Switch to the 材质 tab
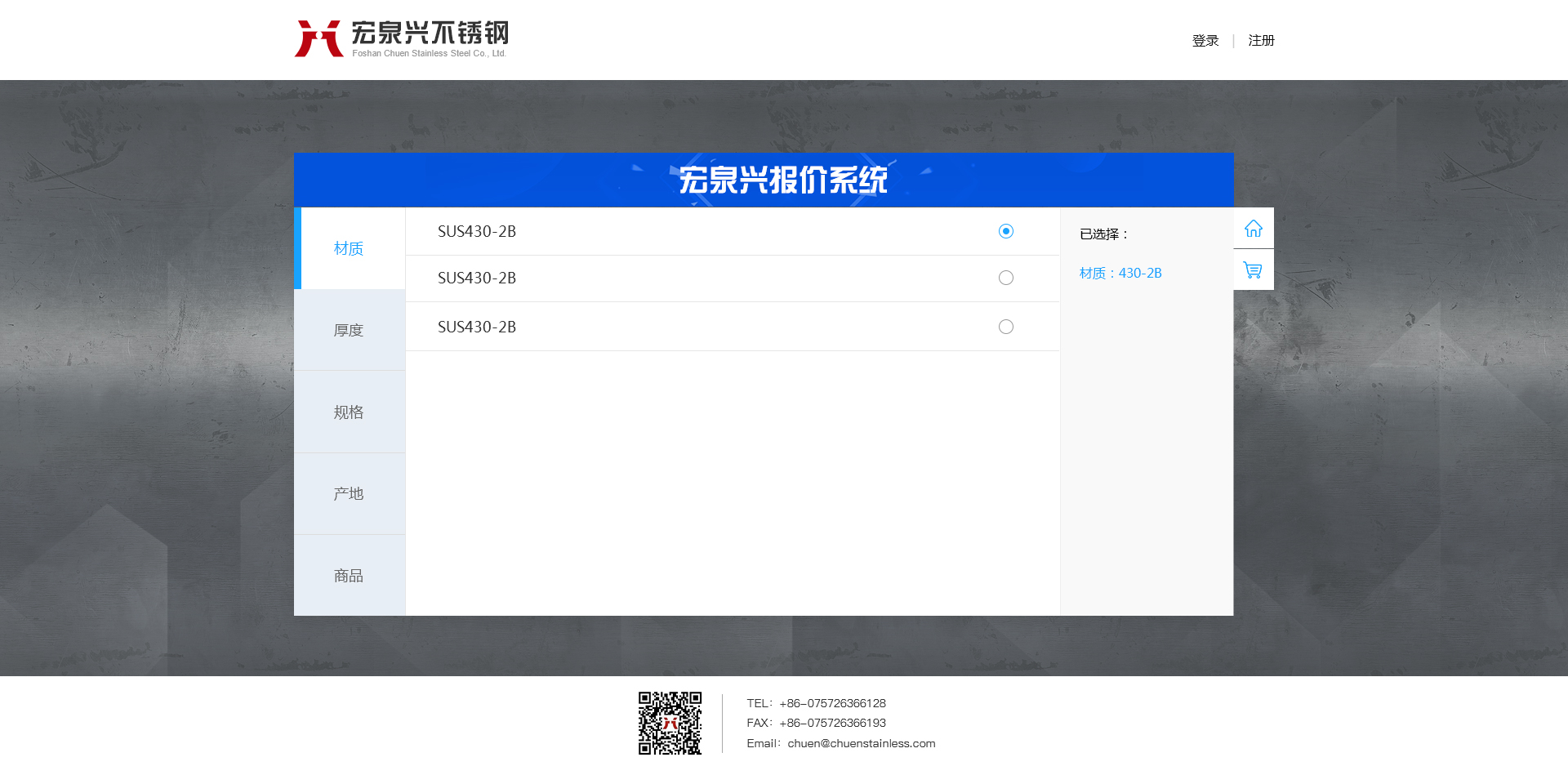 pyautogui.click(x=349, y=248)
